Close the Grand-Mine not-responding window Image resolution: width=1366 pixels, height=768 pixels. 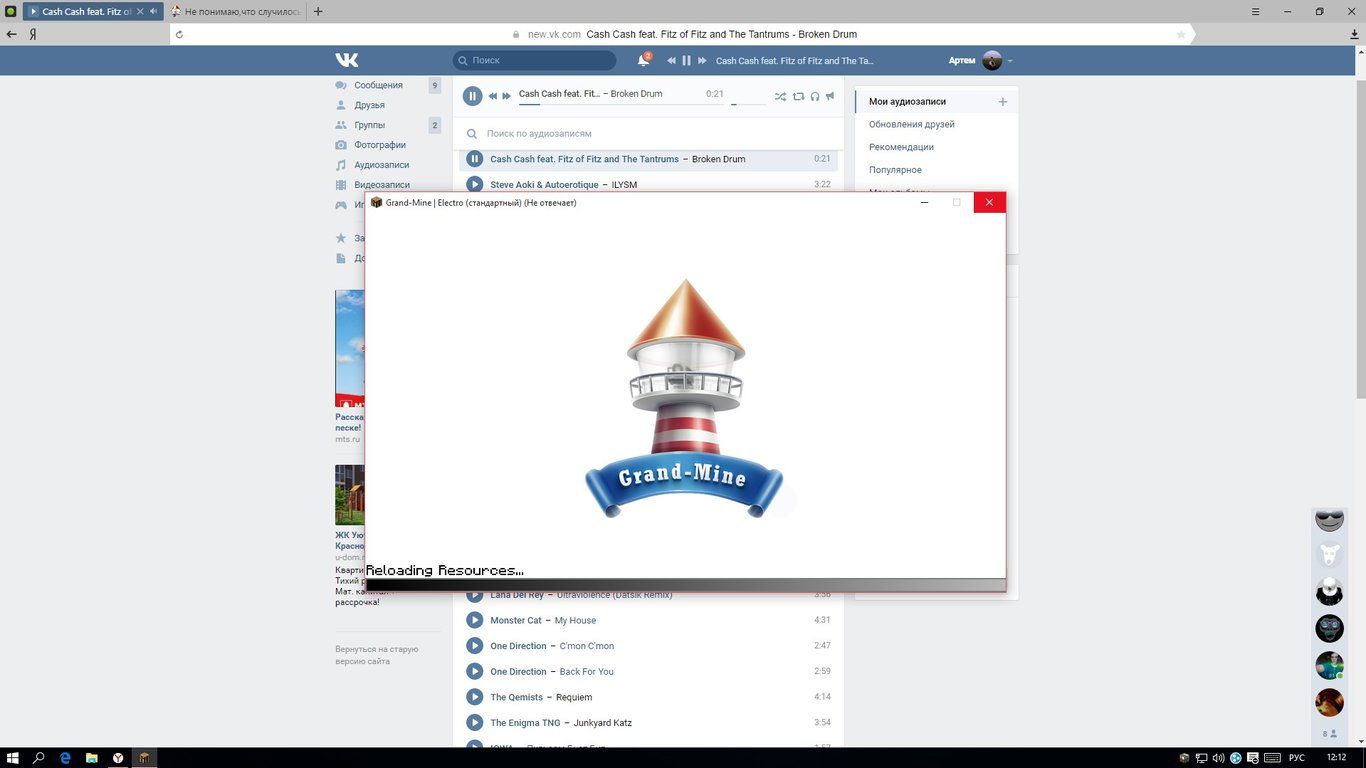[989, 202]
